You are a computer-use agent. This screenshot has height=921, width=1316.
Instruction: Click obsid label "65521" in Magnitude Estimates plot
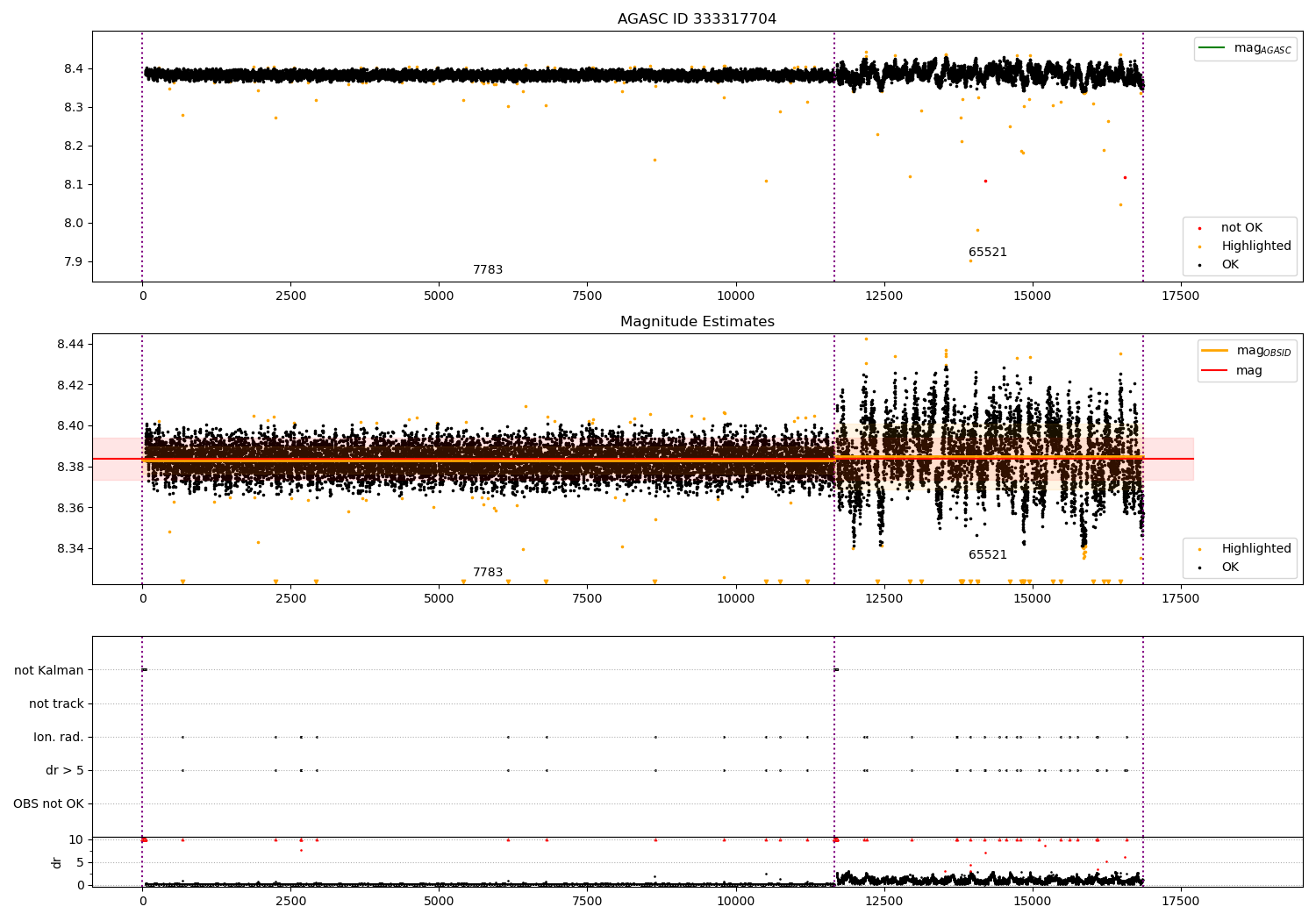pos(988,555)
